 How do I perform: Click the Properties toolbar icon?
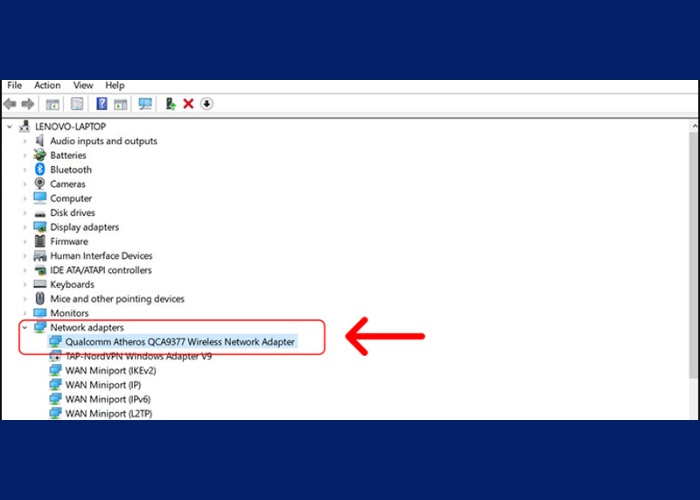77,104
